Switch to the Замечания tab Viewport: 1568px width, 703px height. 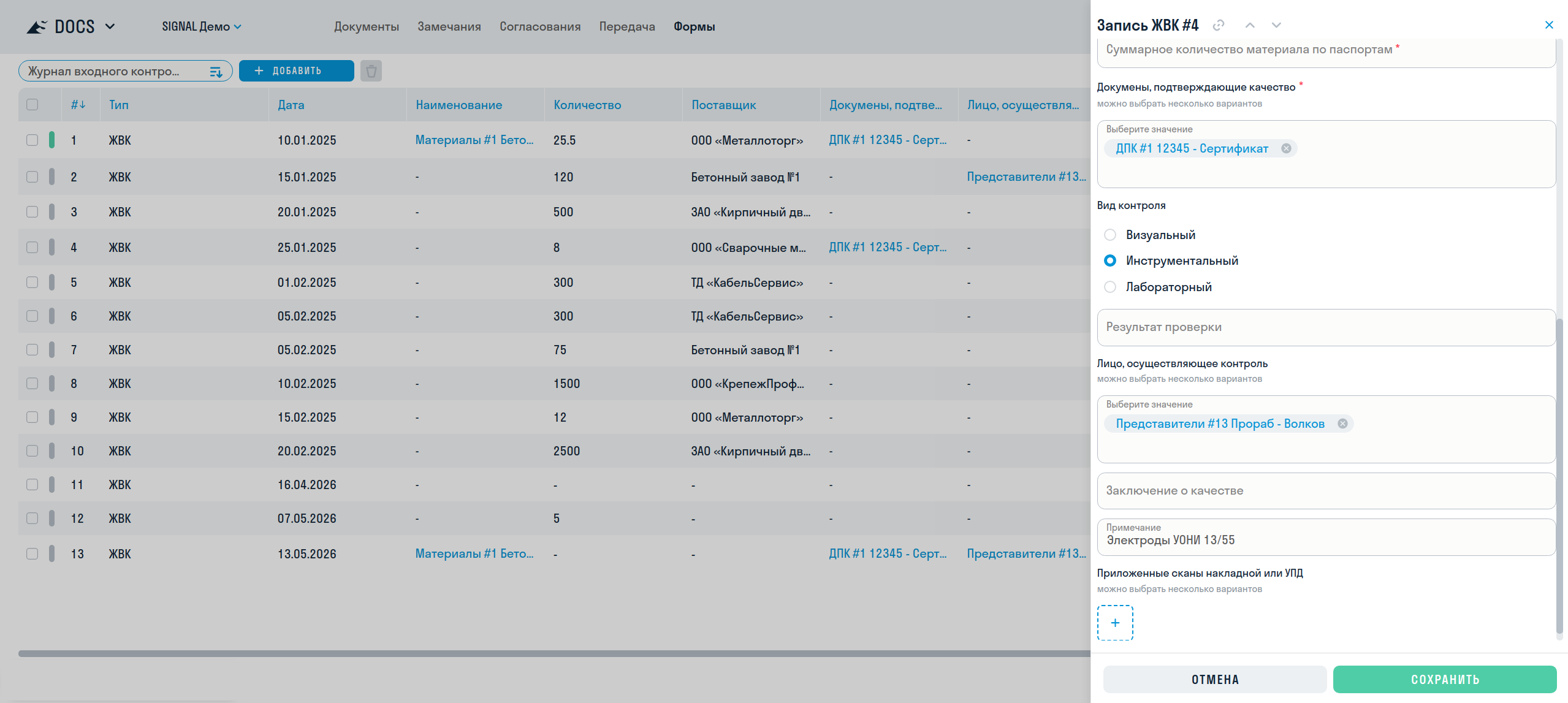(x=449, y=26)
